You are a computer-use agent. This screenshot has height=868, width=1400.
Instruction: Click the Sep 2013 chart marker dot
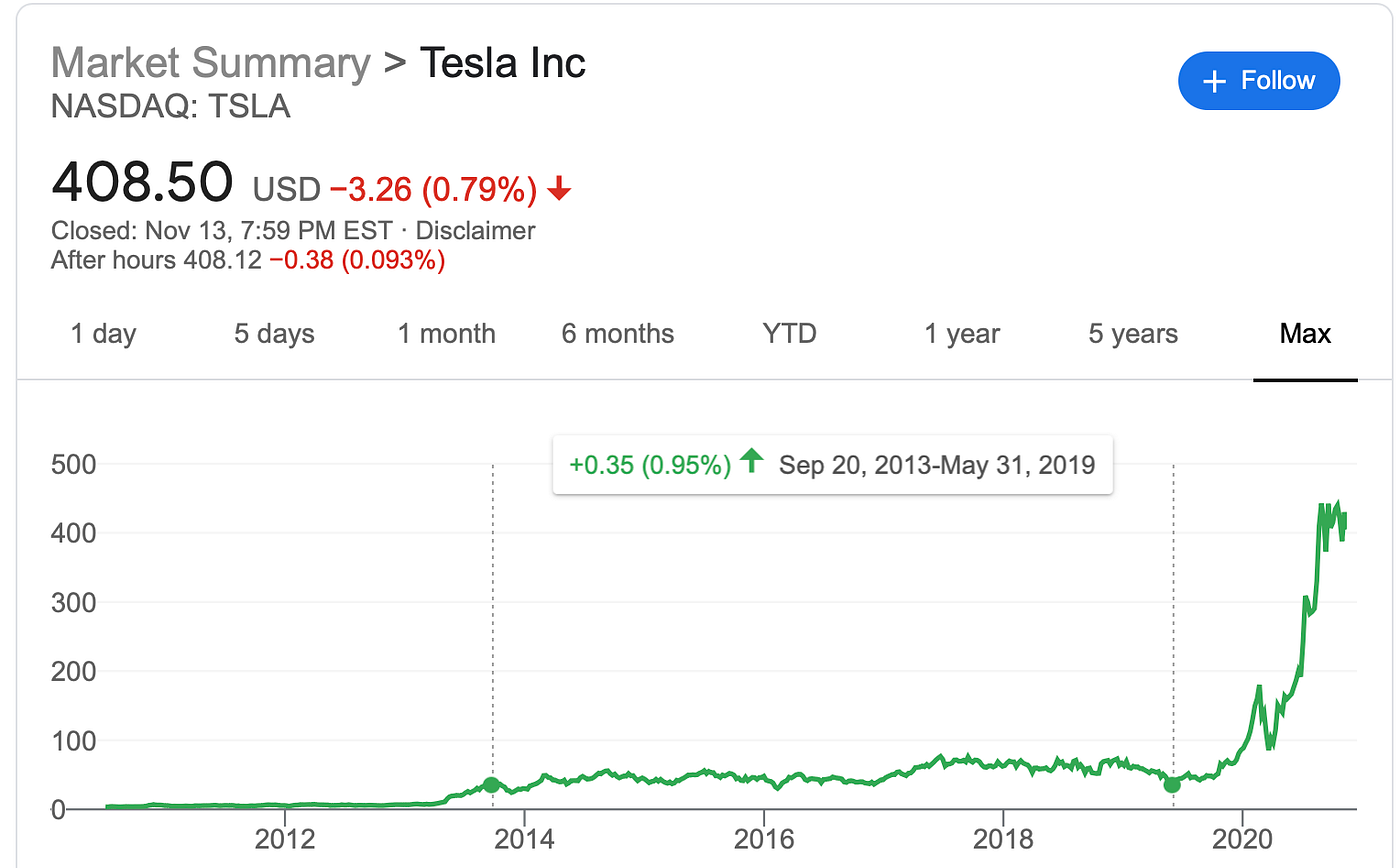pyautogui.click(x=491, y=785)
